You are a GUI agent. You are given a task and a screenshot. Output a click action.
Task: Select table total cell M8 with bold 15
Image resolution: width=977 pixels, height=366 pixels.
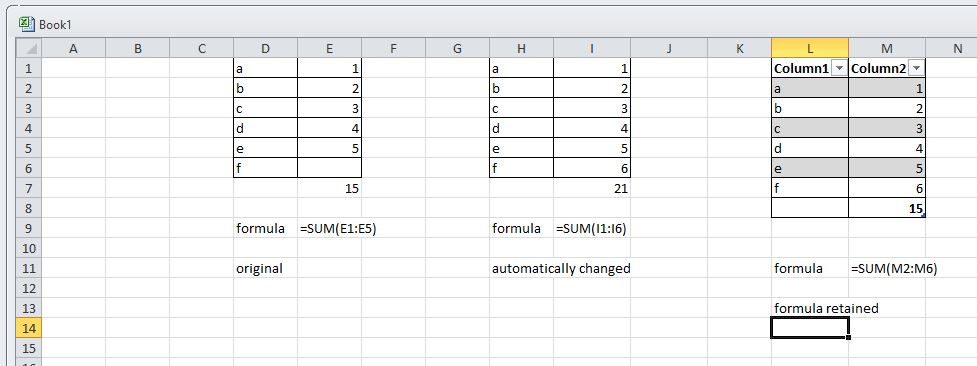pos(887,208)
